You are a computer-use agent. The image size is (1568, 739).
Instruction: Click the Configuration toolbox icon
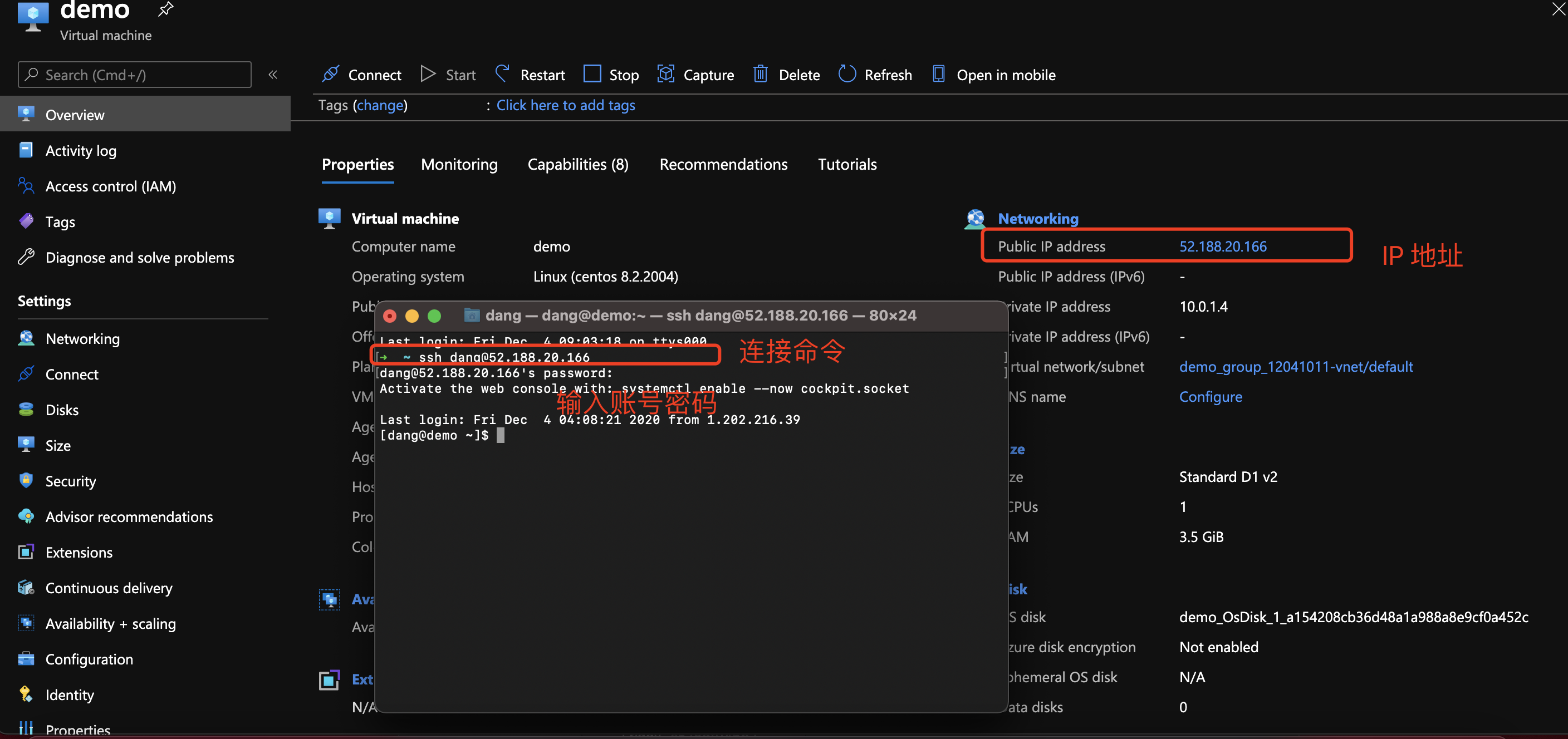[x=26, y=659]
